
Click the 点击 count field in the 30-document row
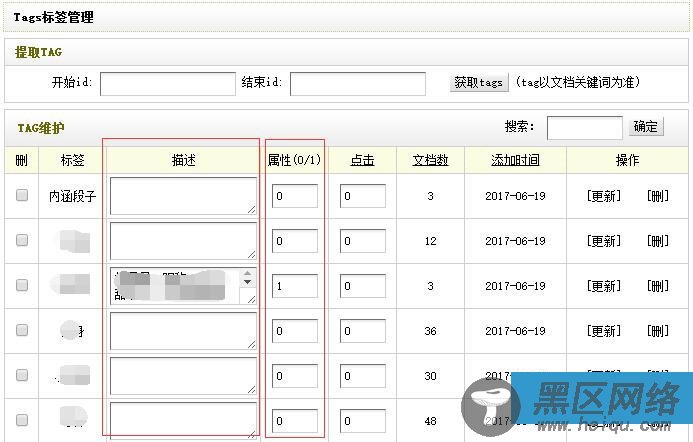[363, 376]
